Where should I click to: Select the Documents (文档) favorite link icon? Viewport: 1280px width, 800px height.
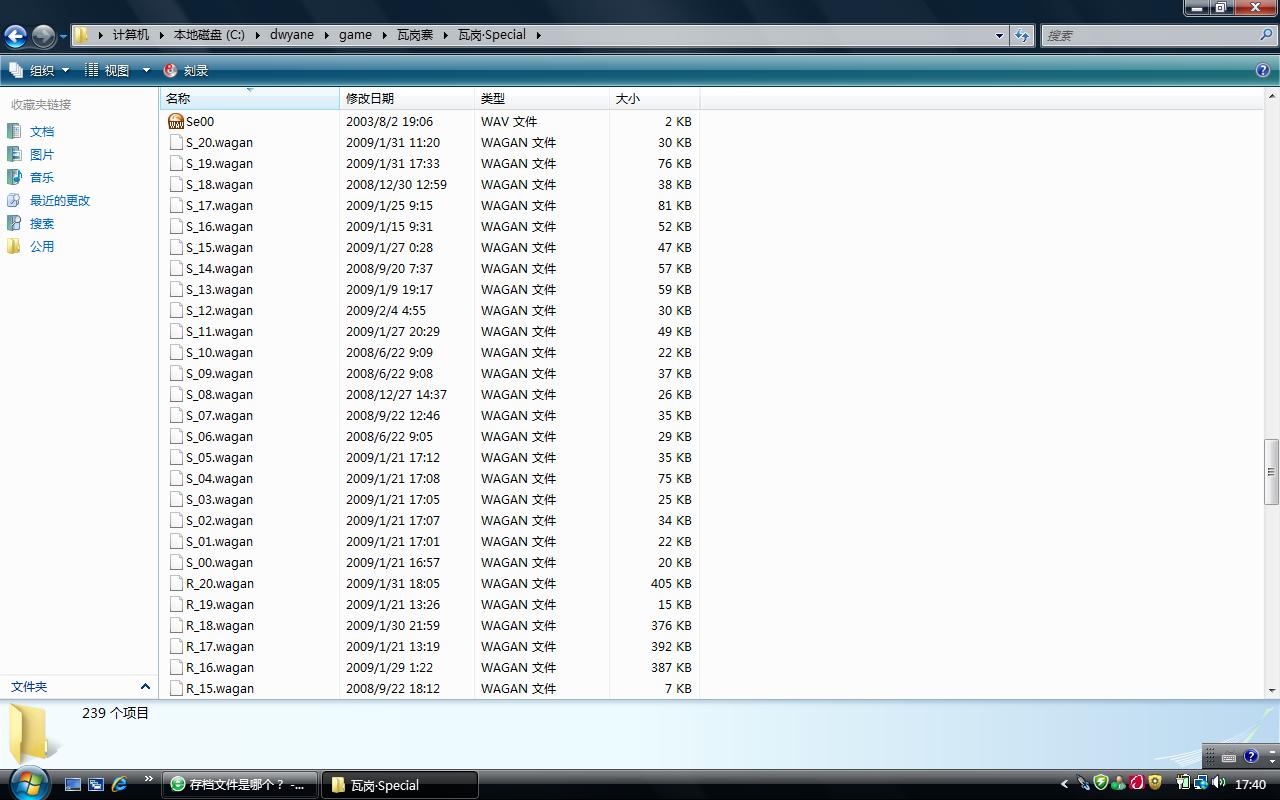14,131
